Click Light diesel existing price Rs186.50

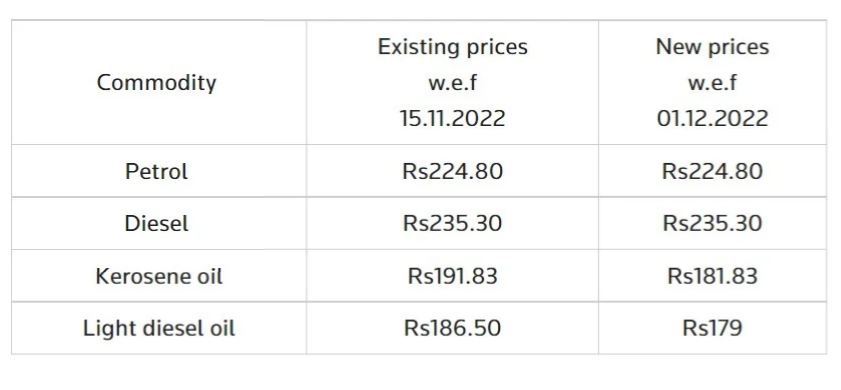tap(453, 328)
